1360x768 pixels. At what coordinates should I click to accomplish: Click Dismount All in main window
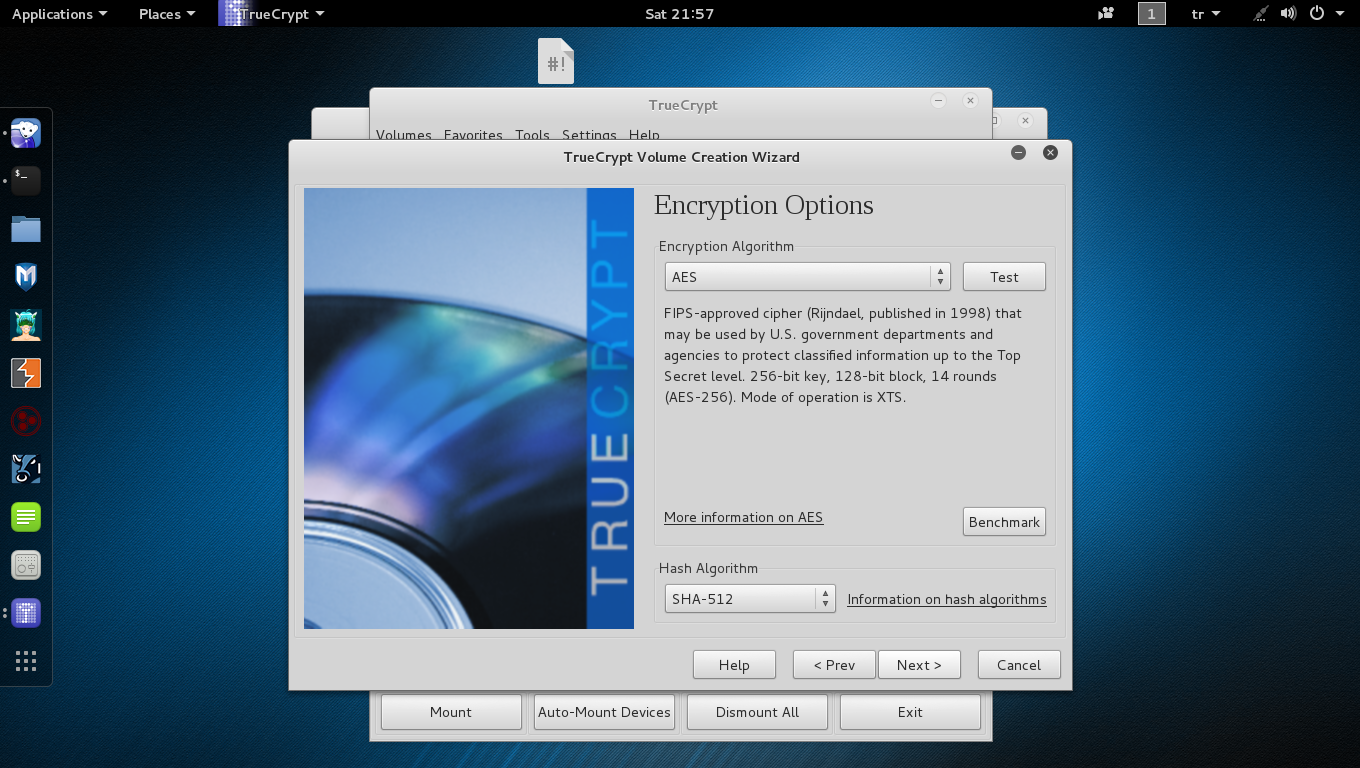757,712
